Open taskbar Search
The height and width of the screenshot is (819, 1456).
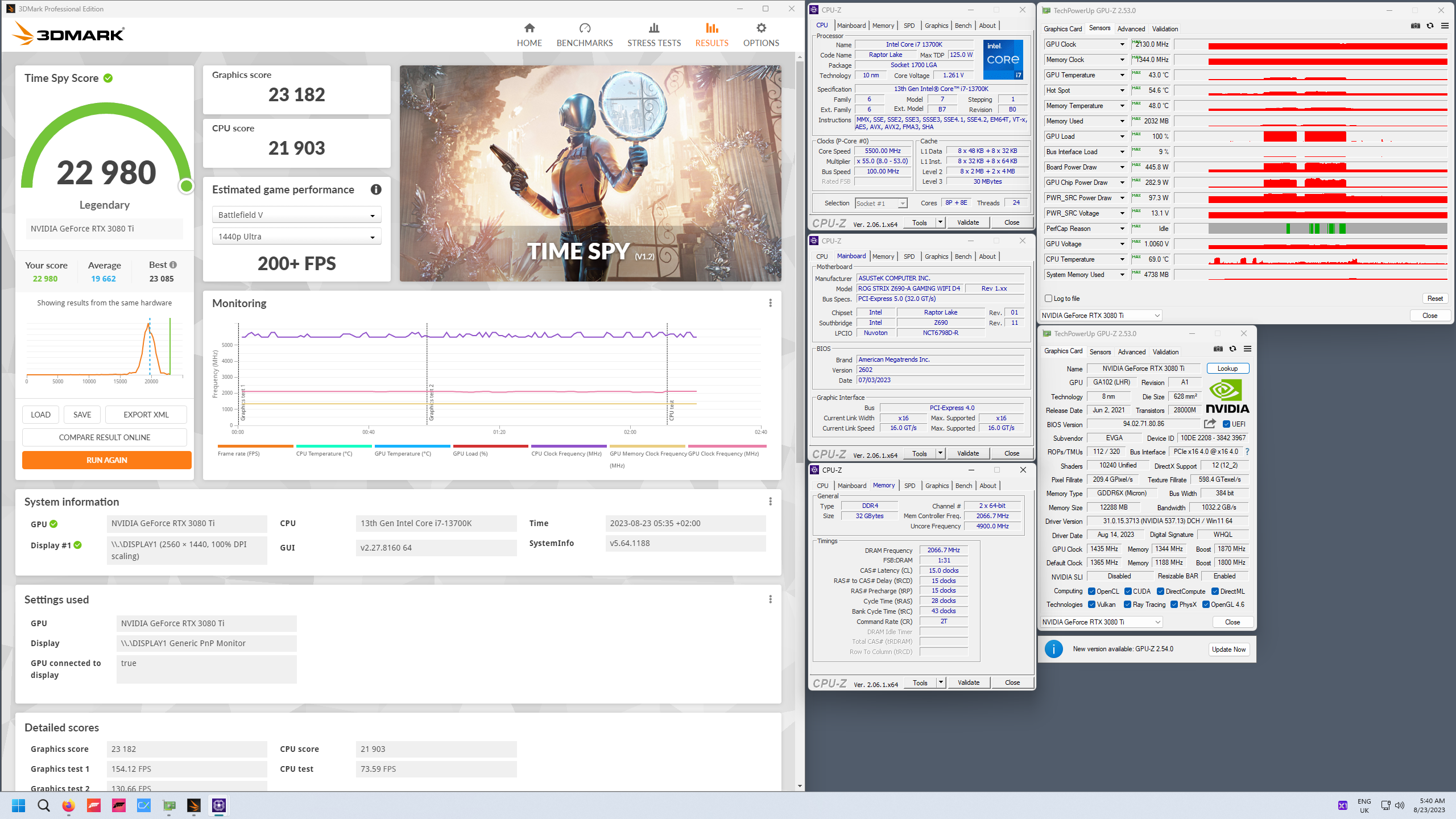43,805
